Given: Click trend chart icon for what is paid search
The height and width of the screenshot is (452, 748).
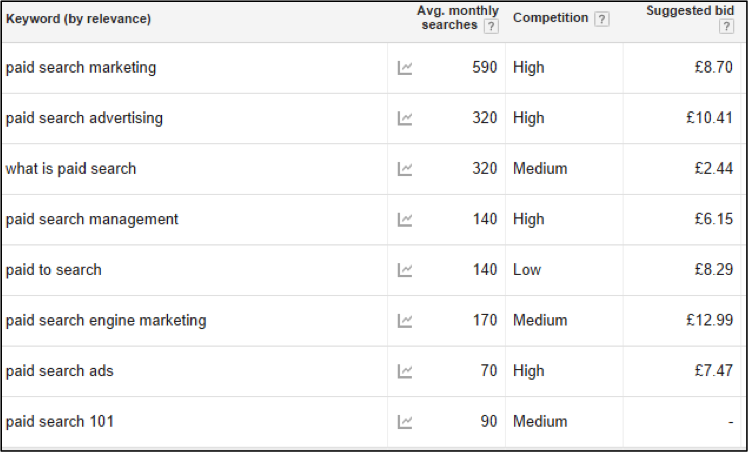Looking at the screenshot, I should pos(405,169).
